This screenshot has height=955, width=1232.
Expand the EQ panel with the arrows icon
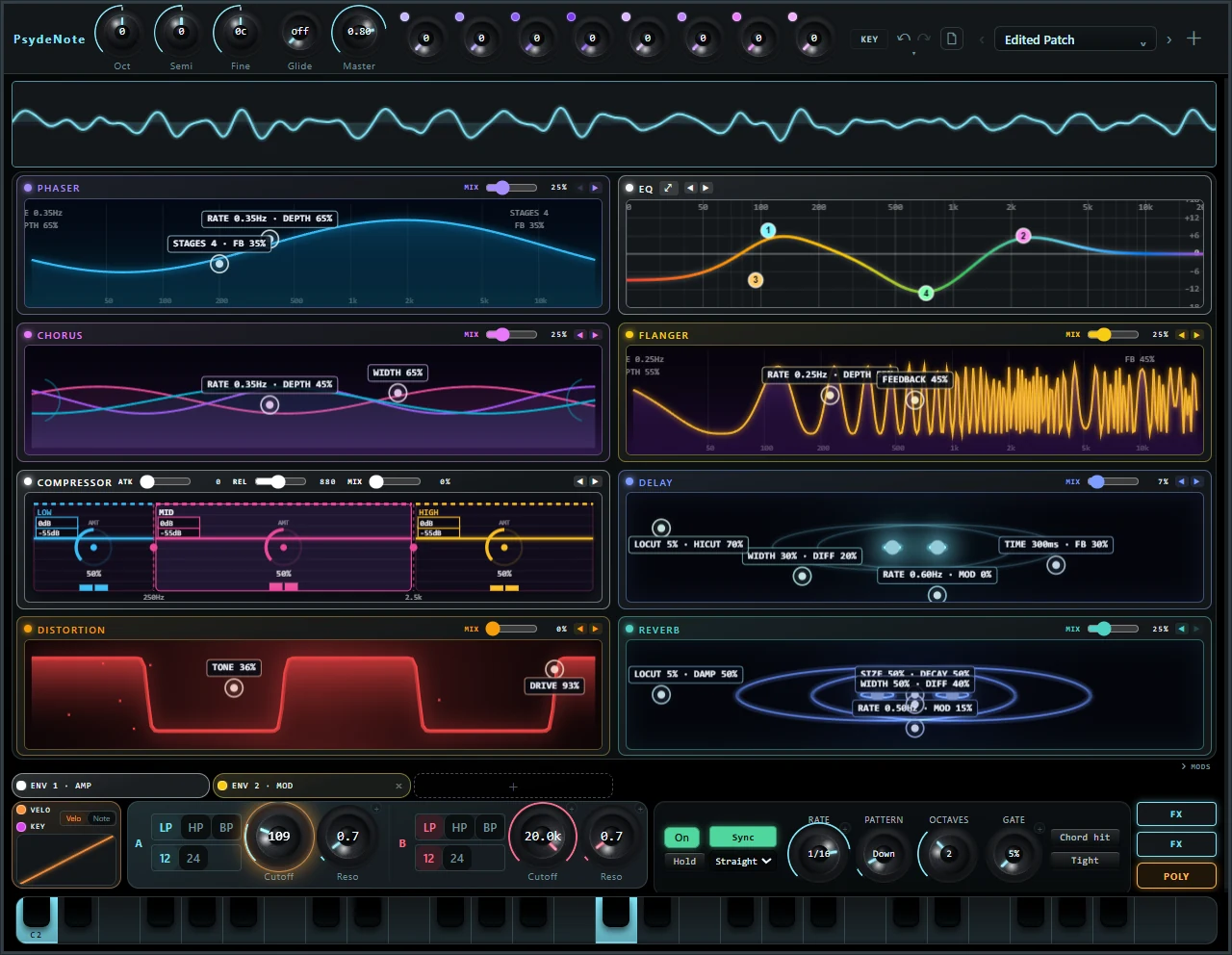pos(669,188)
